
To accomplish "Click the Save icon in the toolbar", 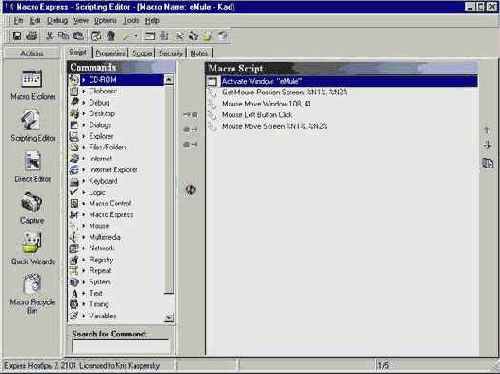I will click(x=16, y=36).
